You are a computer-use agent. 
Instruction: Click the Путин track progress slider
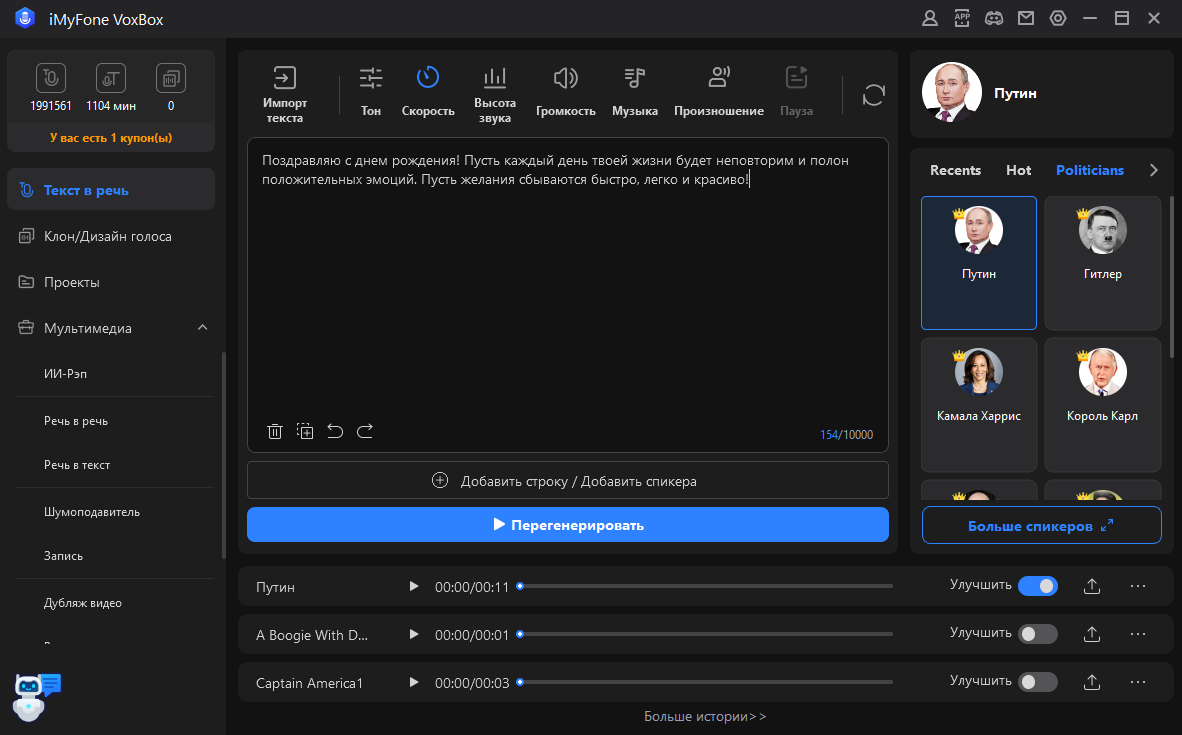coord(706,586)
